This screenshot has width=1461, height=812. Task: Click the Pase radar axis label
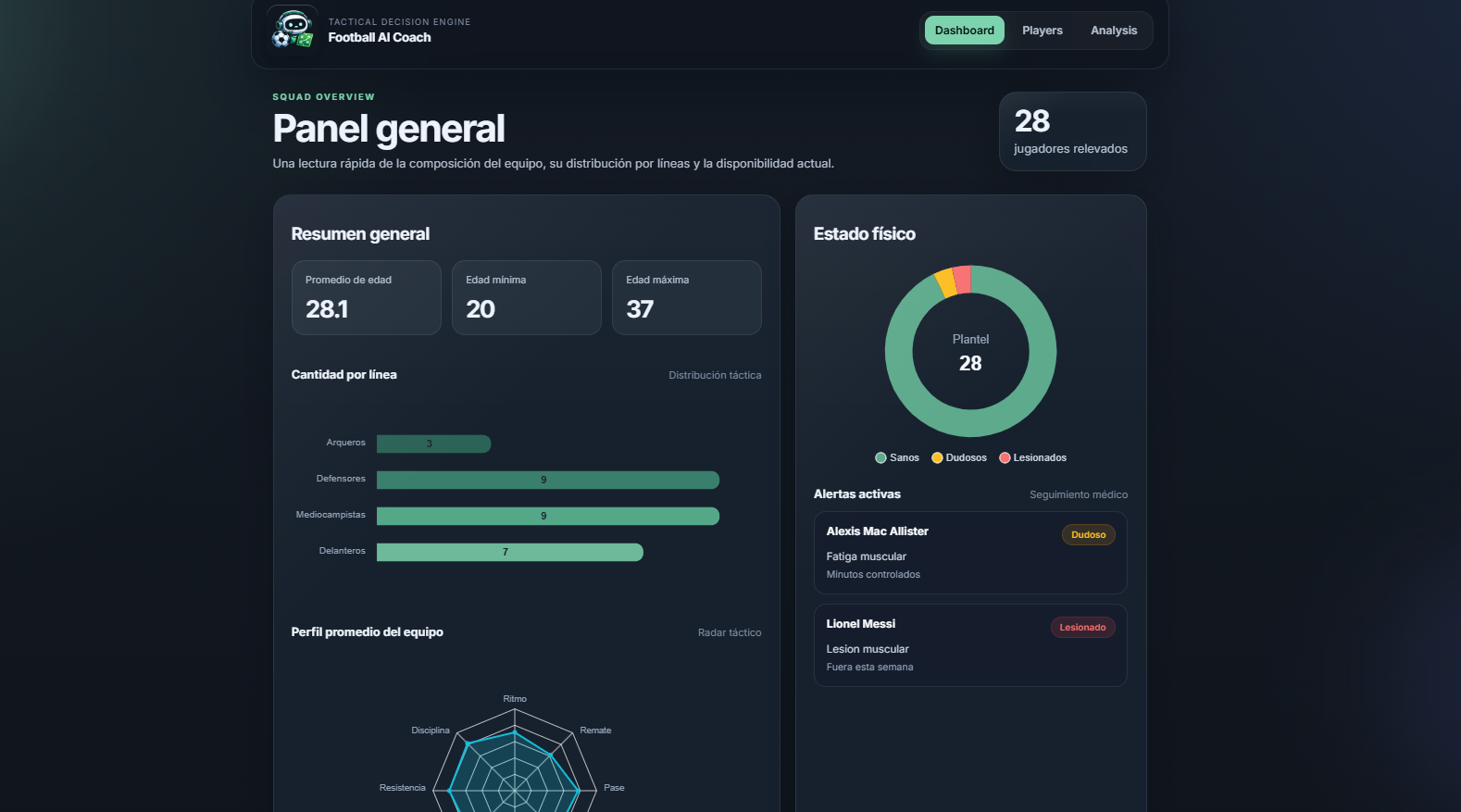click(x=614, y=788)
